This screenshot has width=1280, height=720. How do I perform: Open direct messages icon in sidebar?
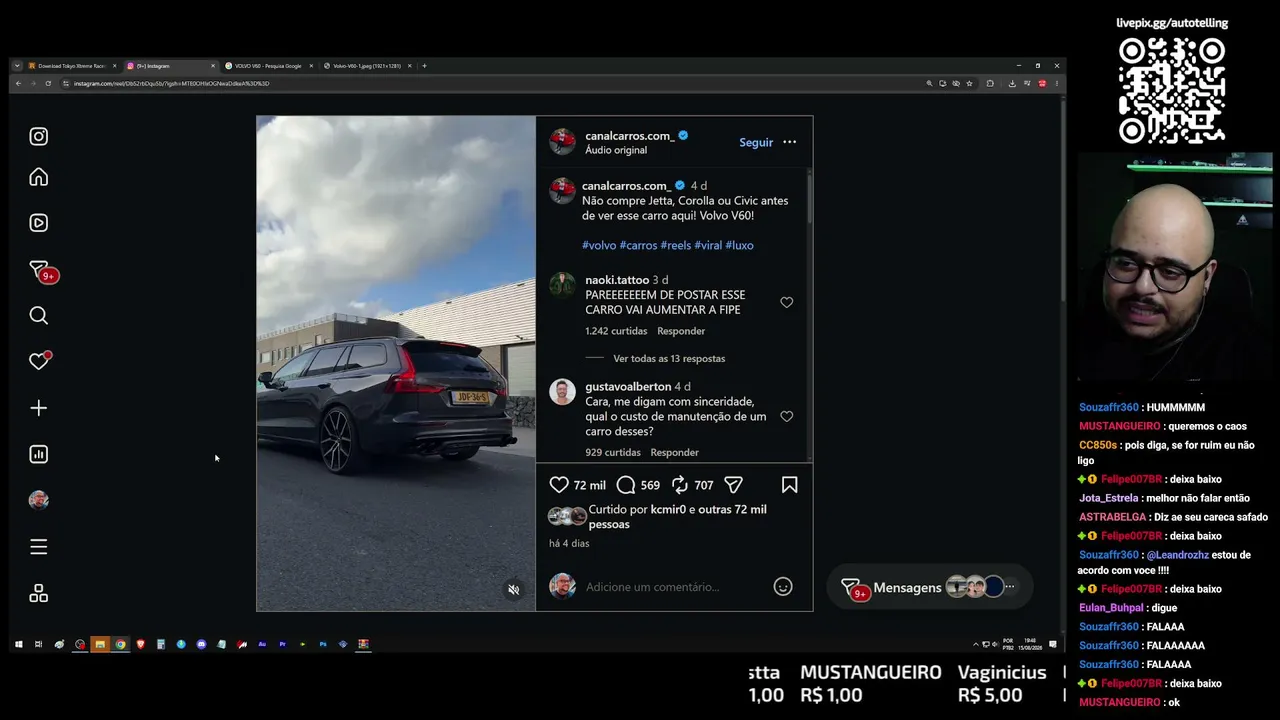pyautogui.click(x=40, y=271)
